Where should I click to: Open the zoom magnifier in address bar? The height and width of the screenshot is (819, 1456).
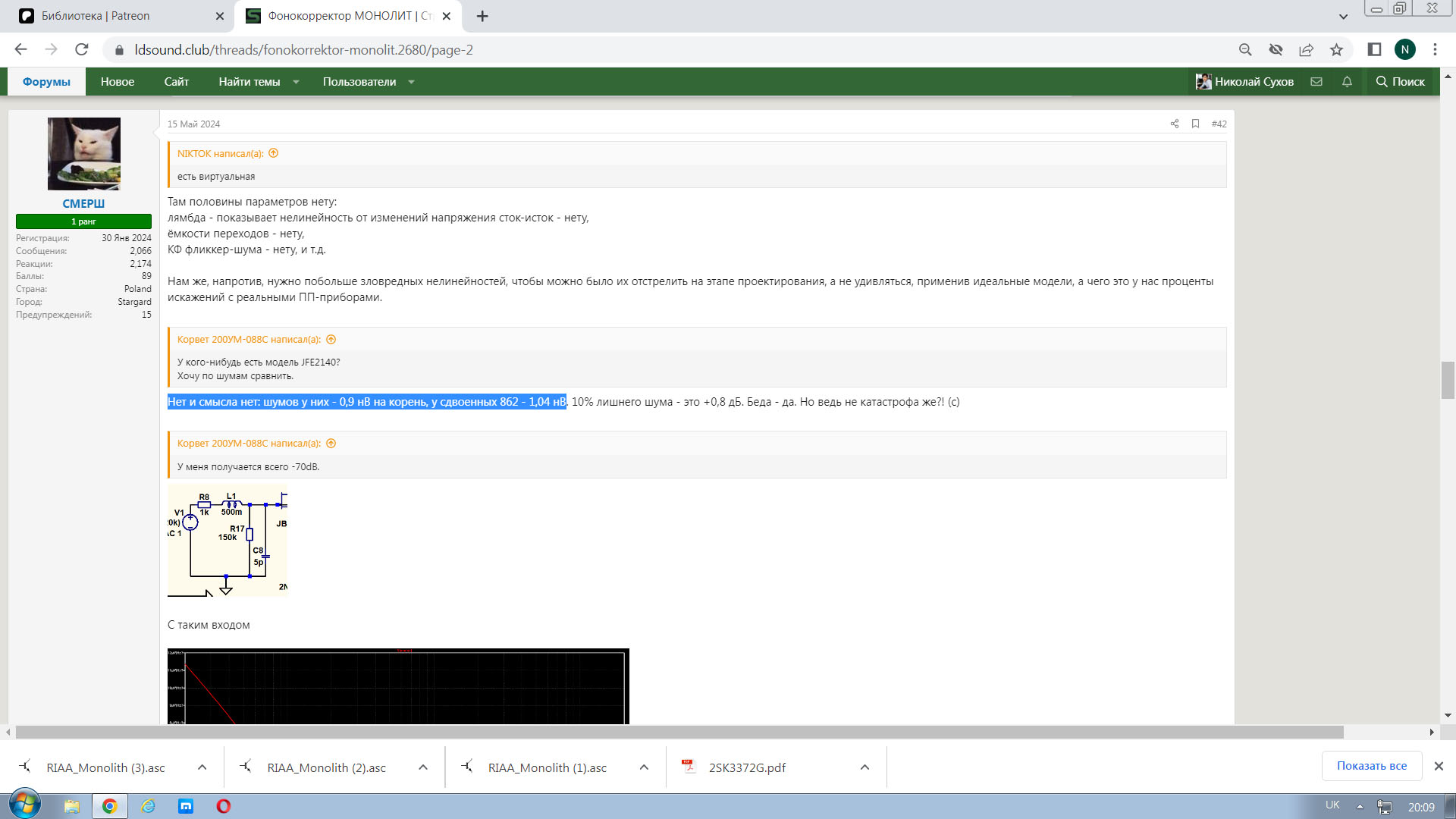coord(1245,50)
